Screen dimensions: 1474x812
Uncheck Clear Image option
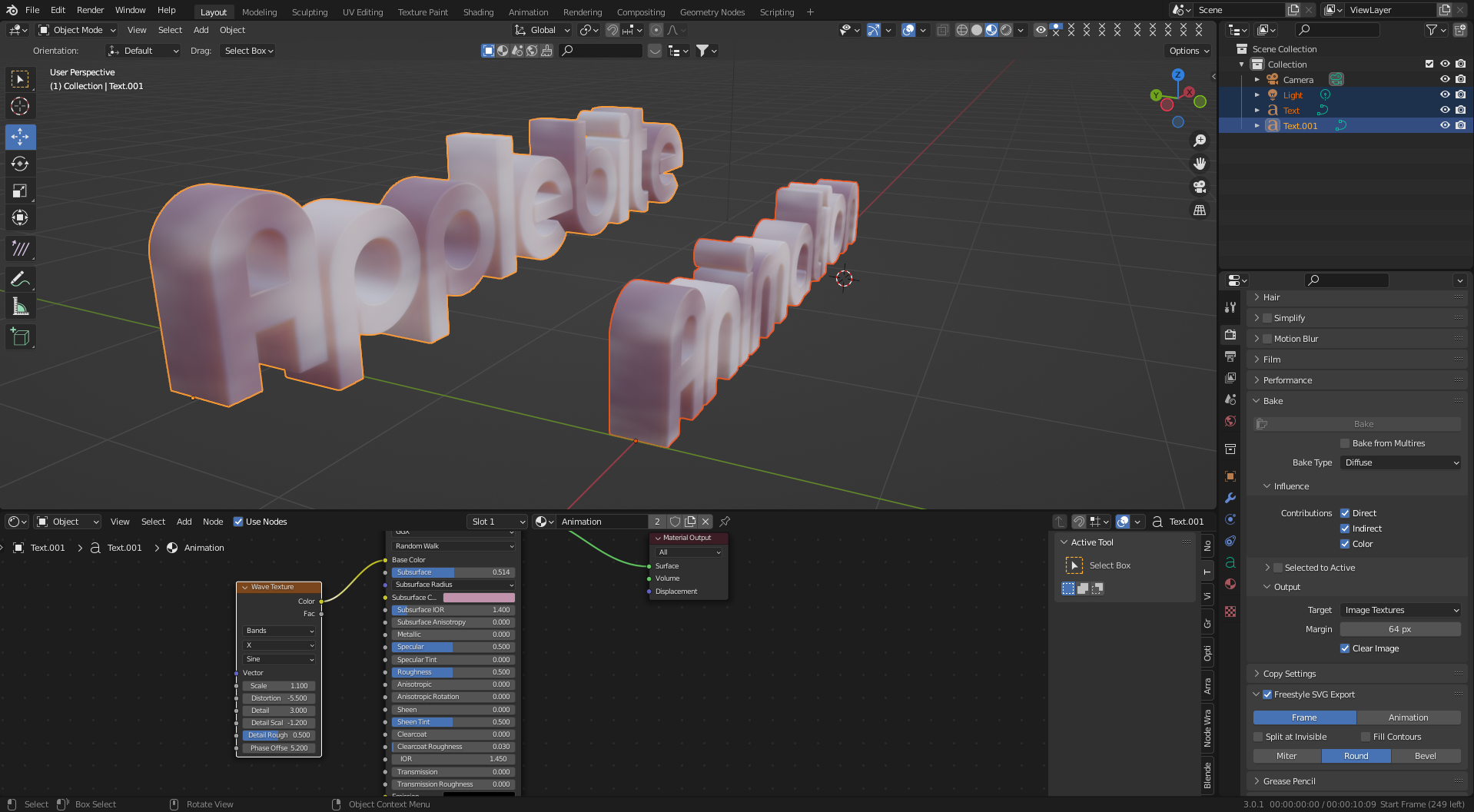tap(1345, 648)
